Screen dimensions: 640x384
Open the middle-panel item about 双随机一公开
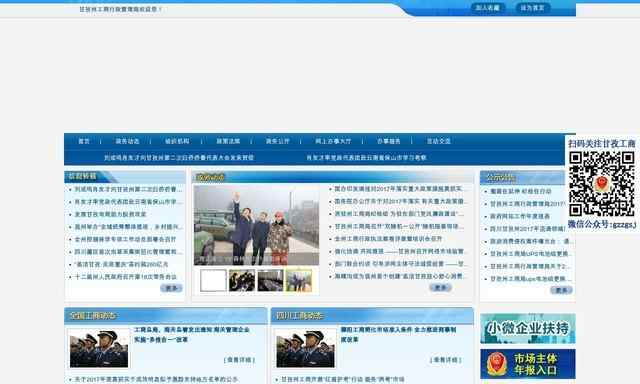click(x=399, y=226)
